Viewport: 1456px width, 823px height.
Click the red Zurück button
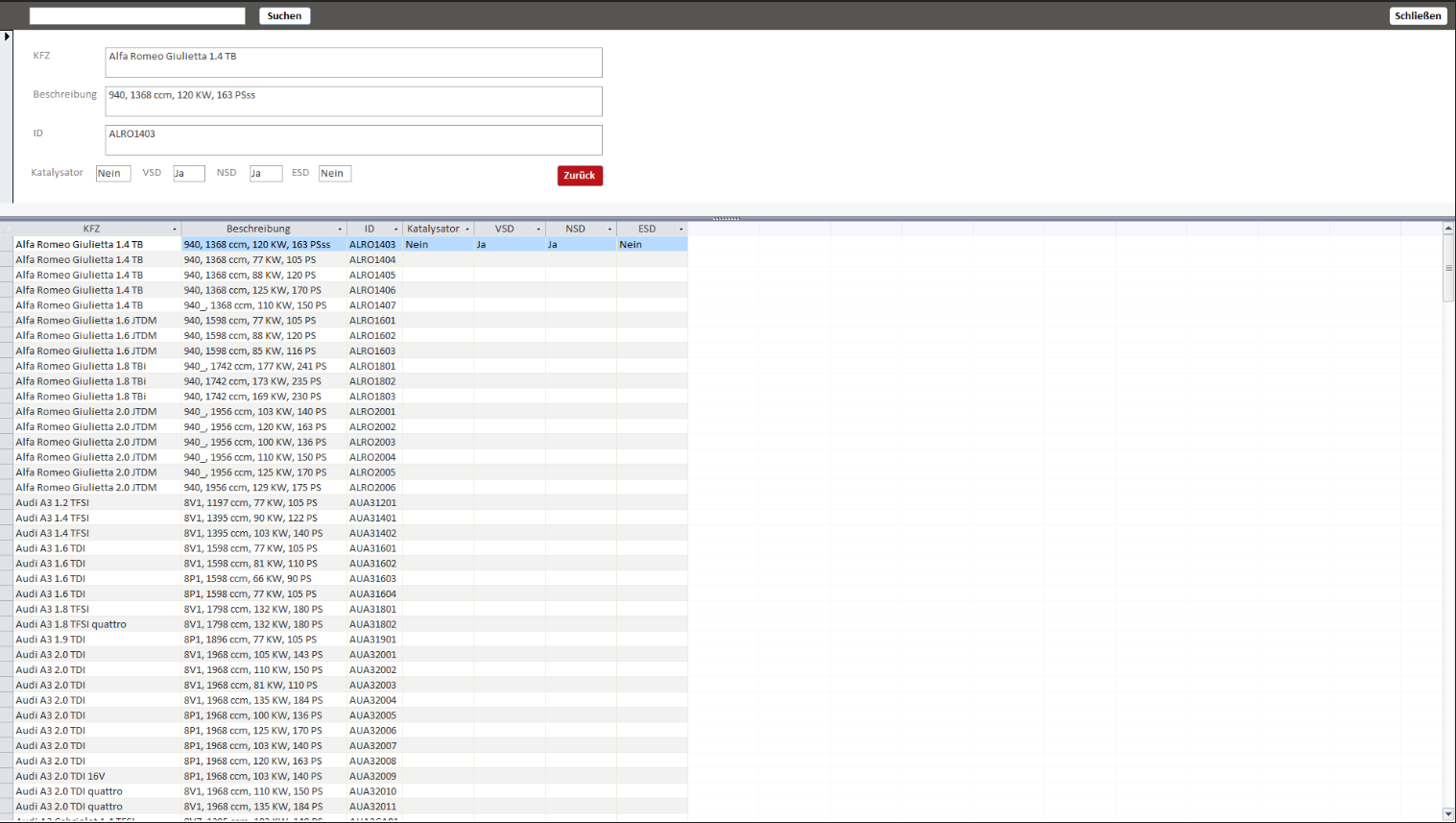pos(580,176)
